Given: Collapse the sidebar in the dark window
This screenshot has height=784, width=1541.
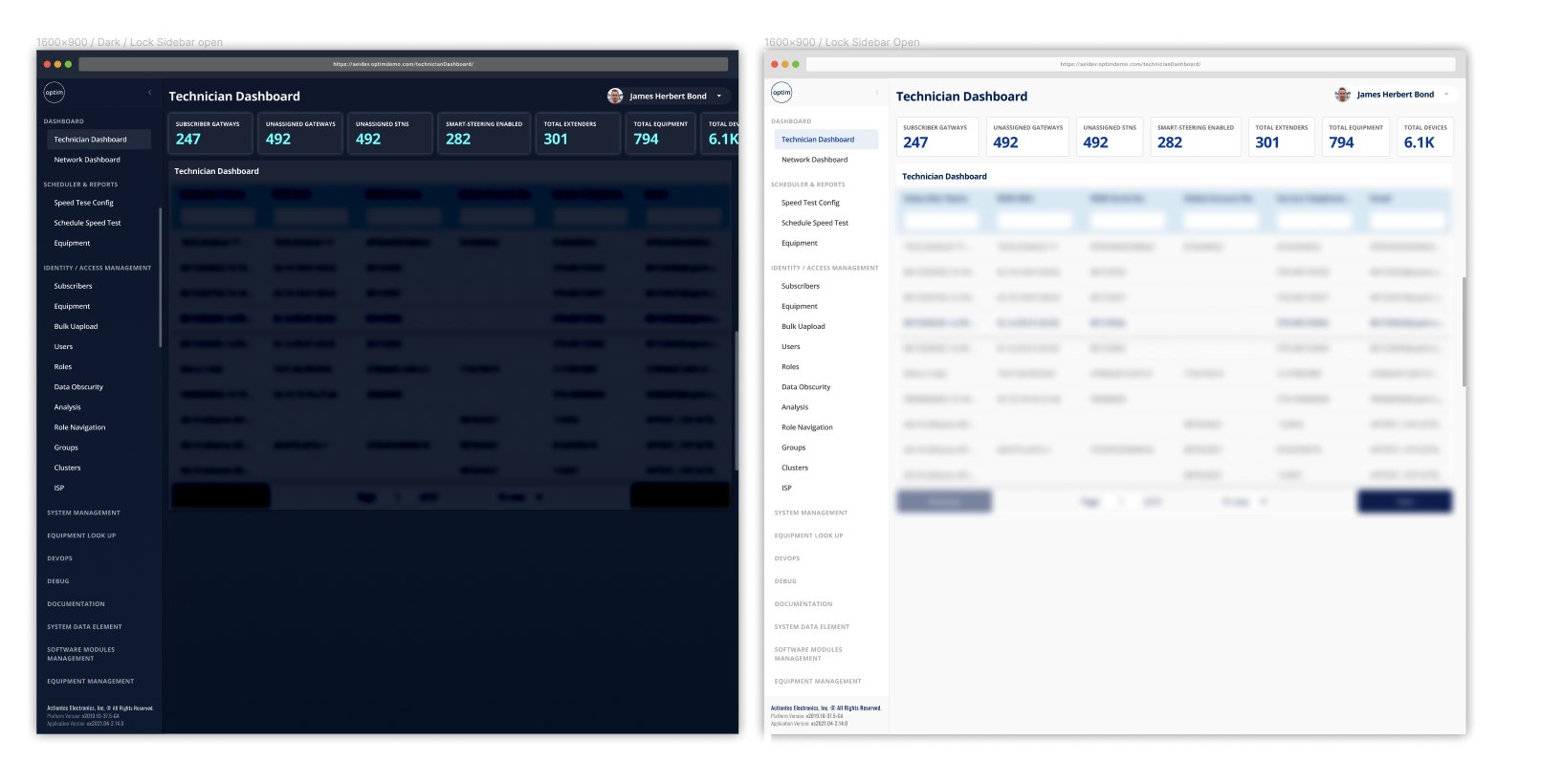Looking at the screenshot, I should click(149, 93).
